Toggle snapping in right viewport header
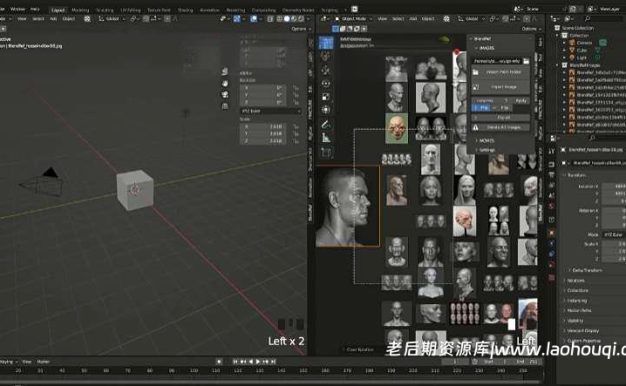 (x=506, y=19)
